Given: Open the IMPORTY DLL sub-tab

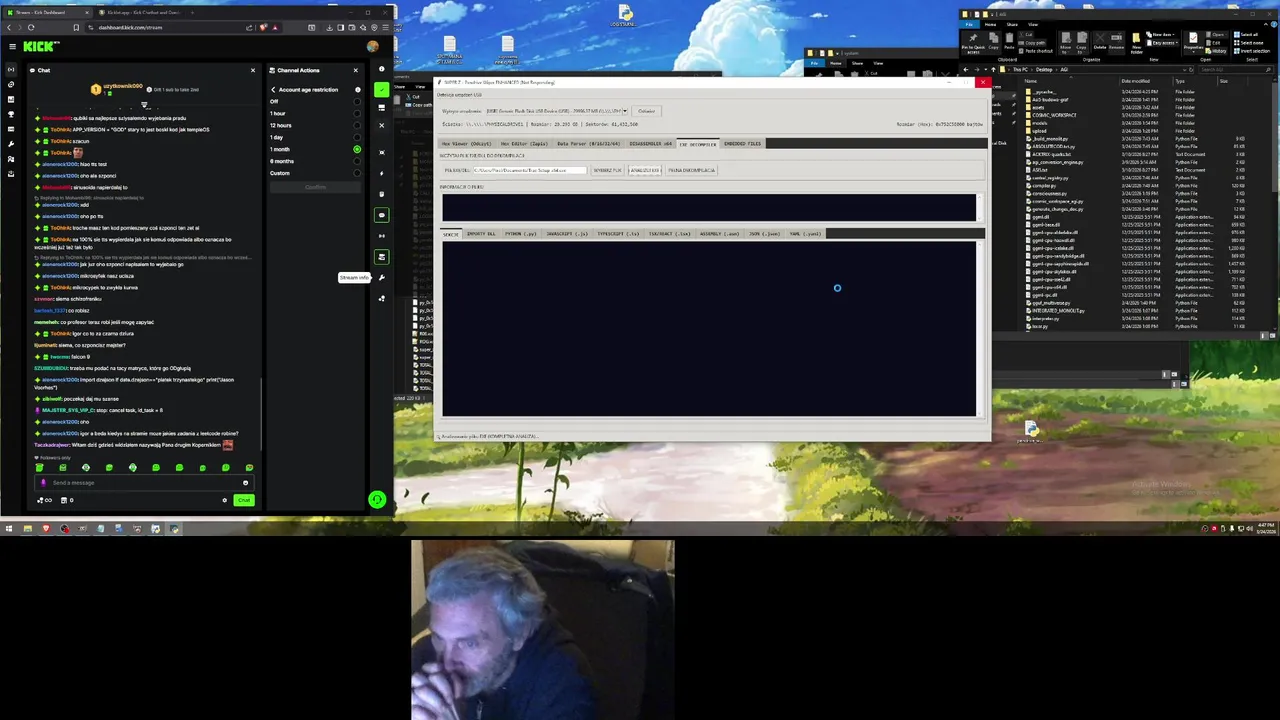Looking at the screenshot, I should click(x=481, y=234).
